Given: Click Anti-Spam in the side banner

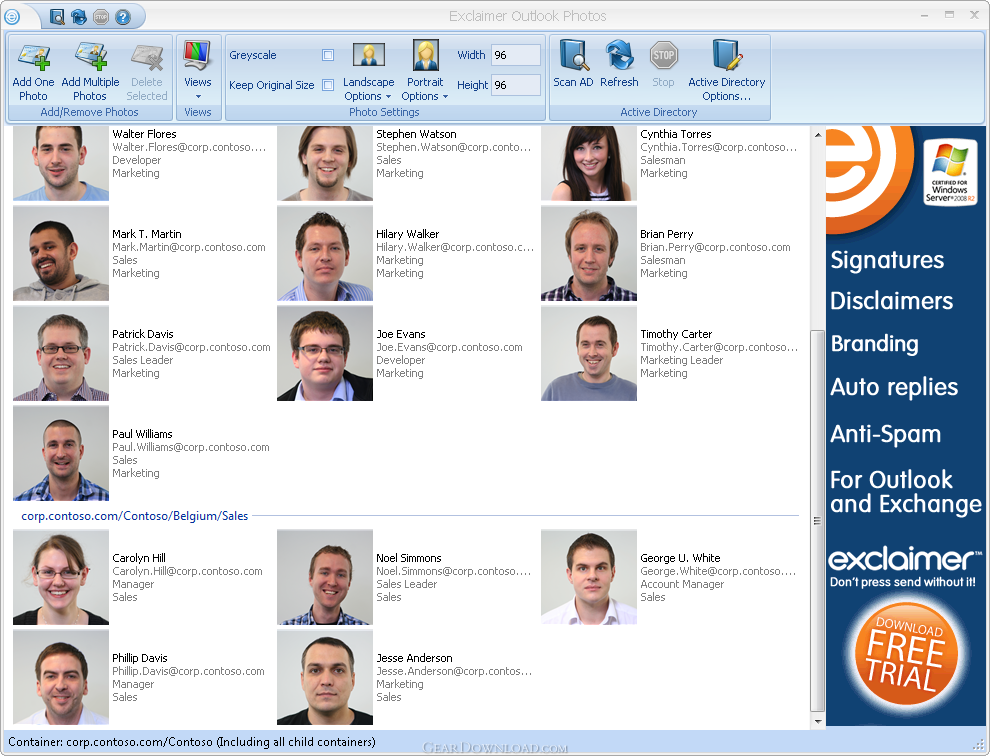Looking at the screenshot, I should coord(885,435).
